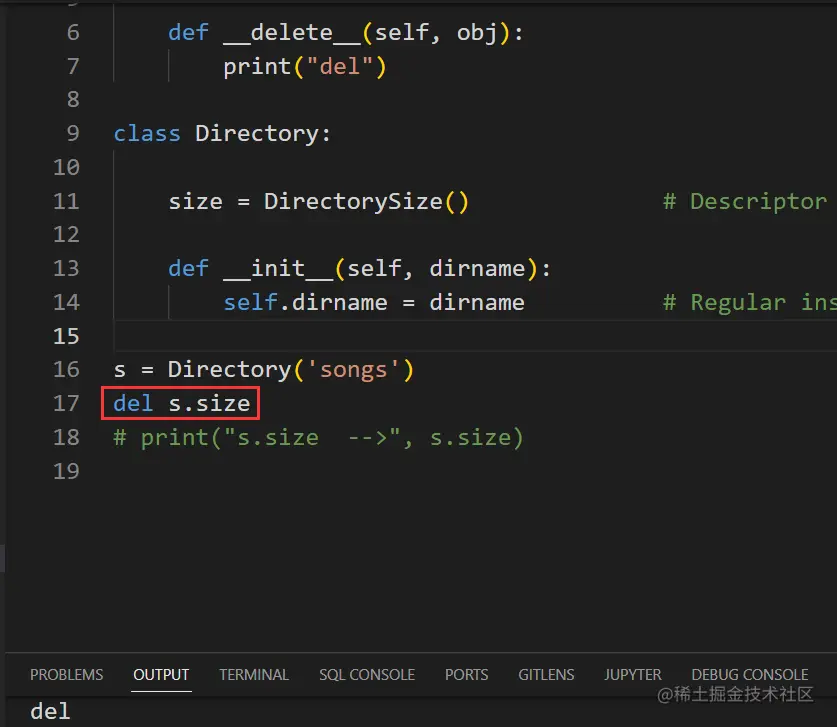Image resolution: width=837 pixels, height=727 pixels.
Task: Click the 'songs' string literal
Action: (x=353, y=370)
